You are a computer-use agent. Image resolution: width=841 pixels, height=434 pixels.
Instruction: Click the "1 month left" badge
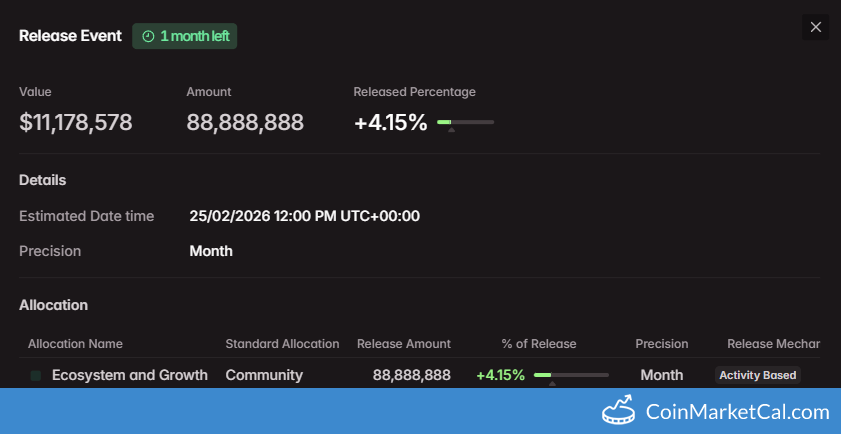[x=185, y=36]
